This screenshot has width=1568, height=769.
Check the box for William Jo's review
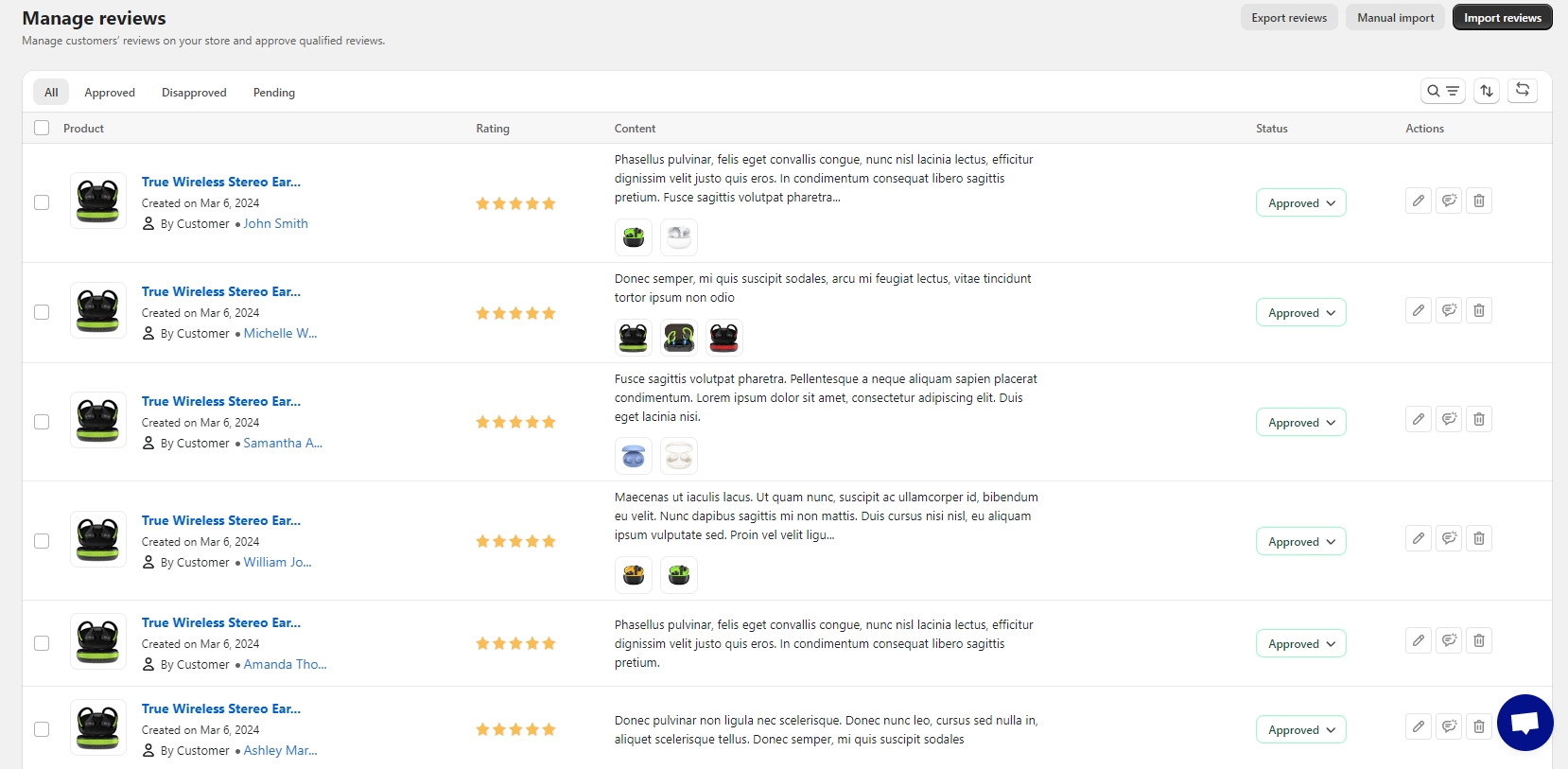pos(42,541)
